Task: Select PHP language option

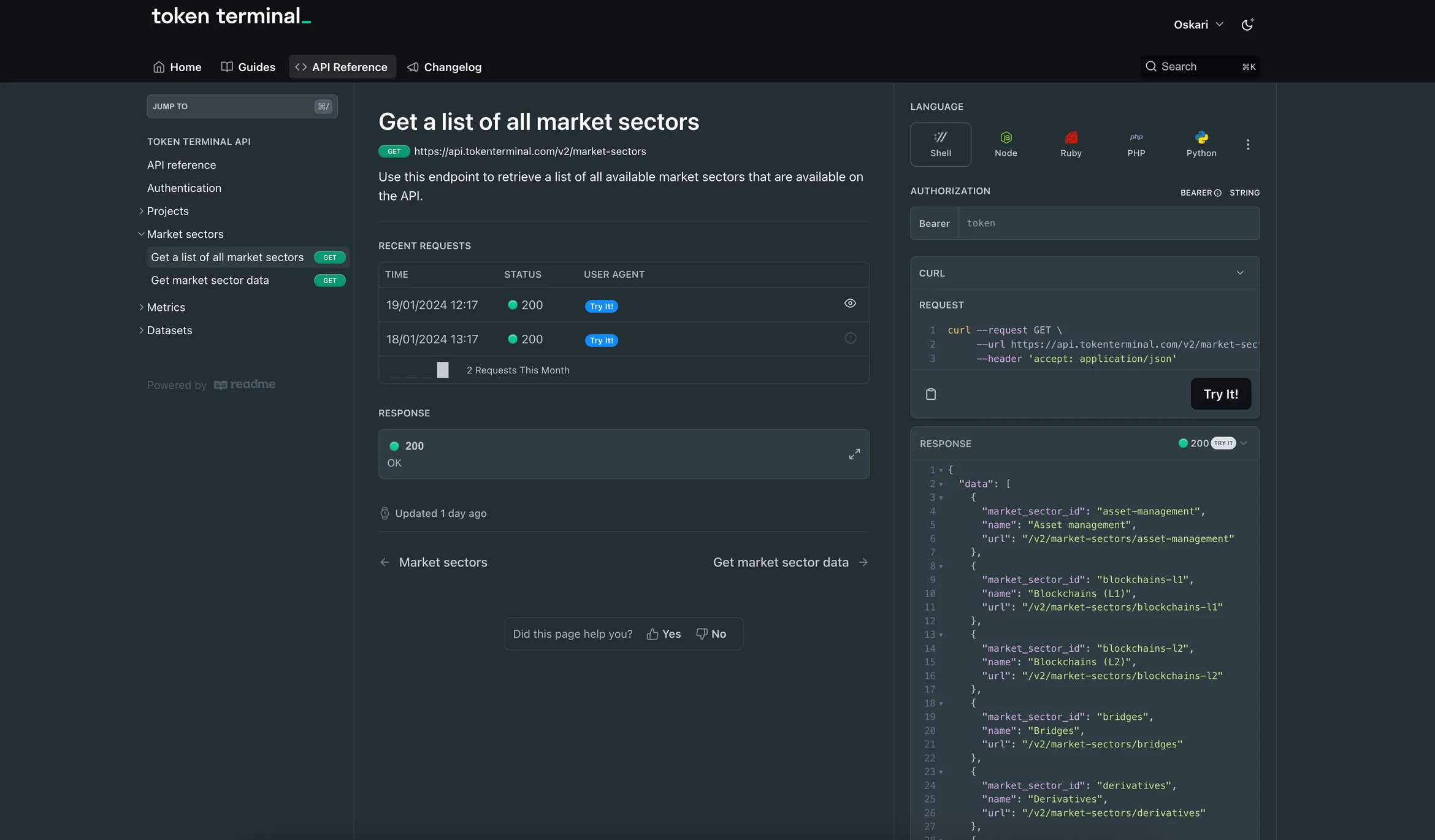Action: (x=1136, y=145)
